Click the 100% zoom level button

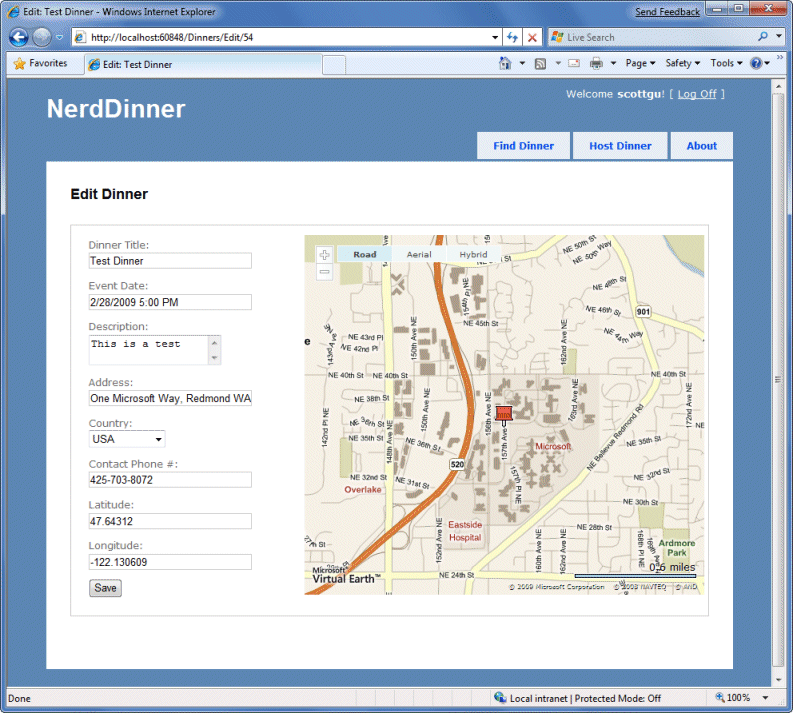tap(733, 698)
